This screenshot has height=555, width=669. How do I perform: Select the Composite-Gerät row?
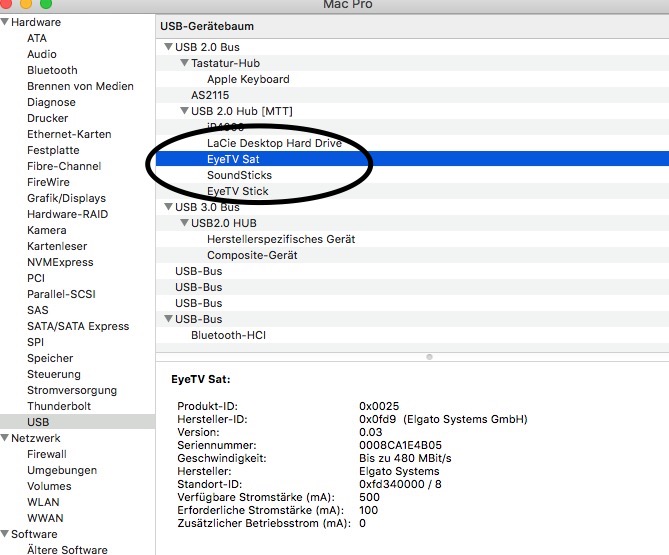(412, 255)
